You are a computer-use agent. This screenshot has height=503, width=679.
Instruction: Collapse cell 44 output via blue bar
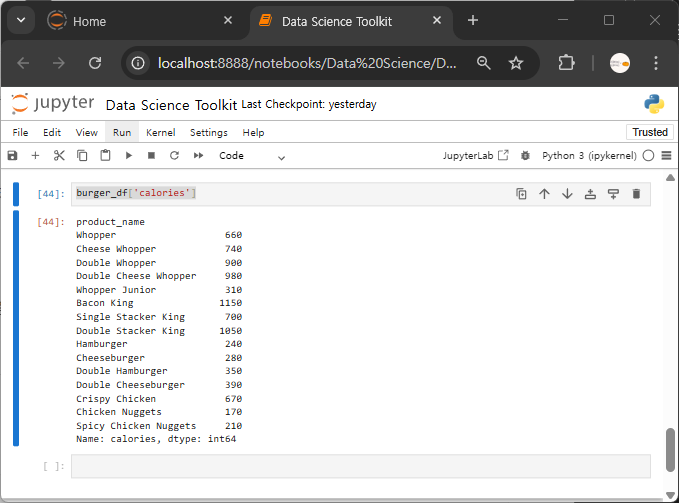(16, 328)
